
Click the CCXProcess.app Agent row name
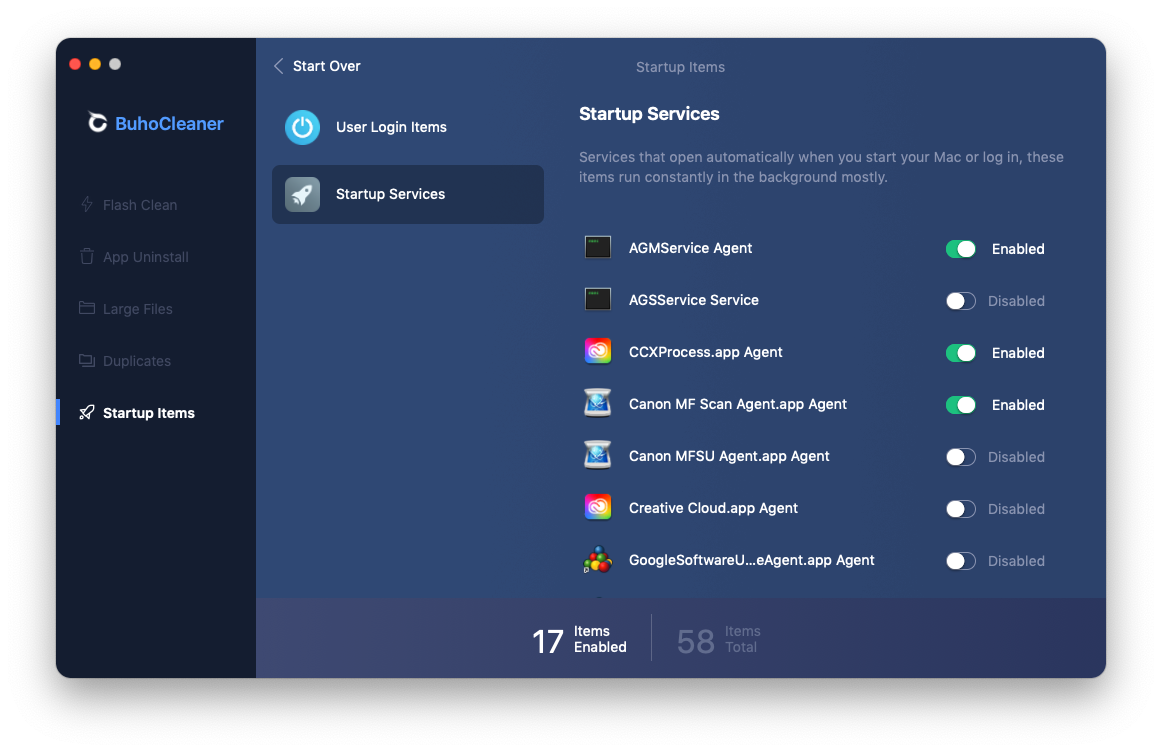(706, 352)
